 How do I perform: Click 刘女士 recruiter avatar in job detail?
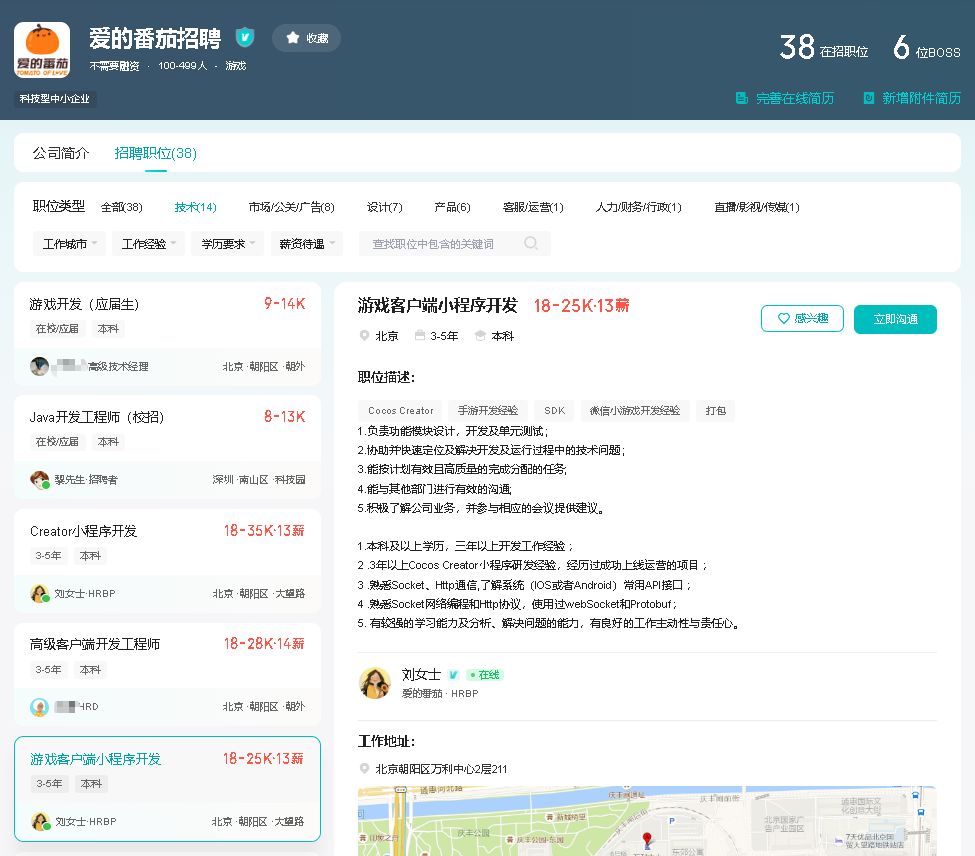(x=375, y=683)
